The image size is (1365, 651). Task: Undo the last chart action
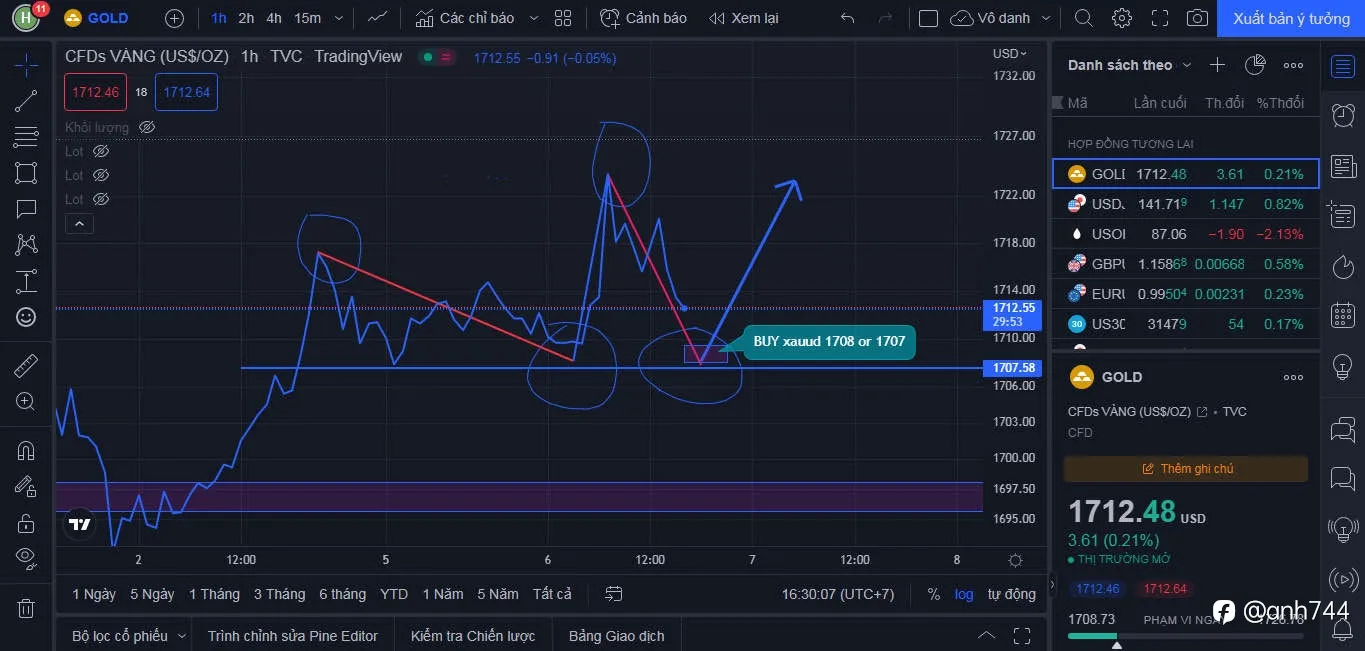pos(848,18)
